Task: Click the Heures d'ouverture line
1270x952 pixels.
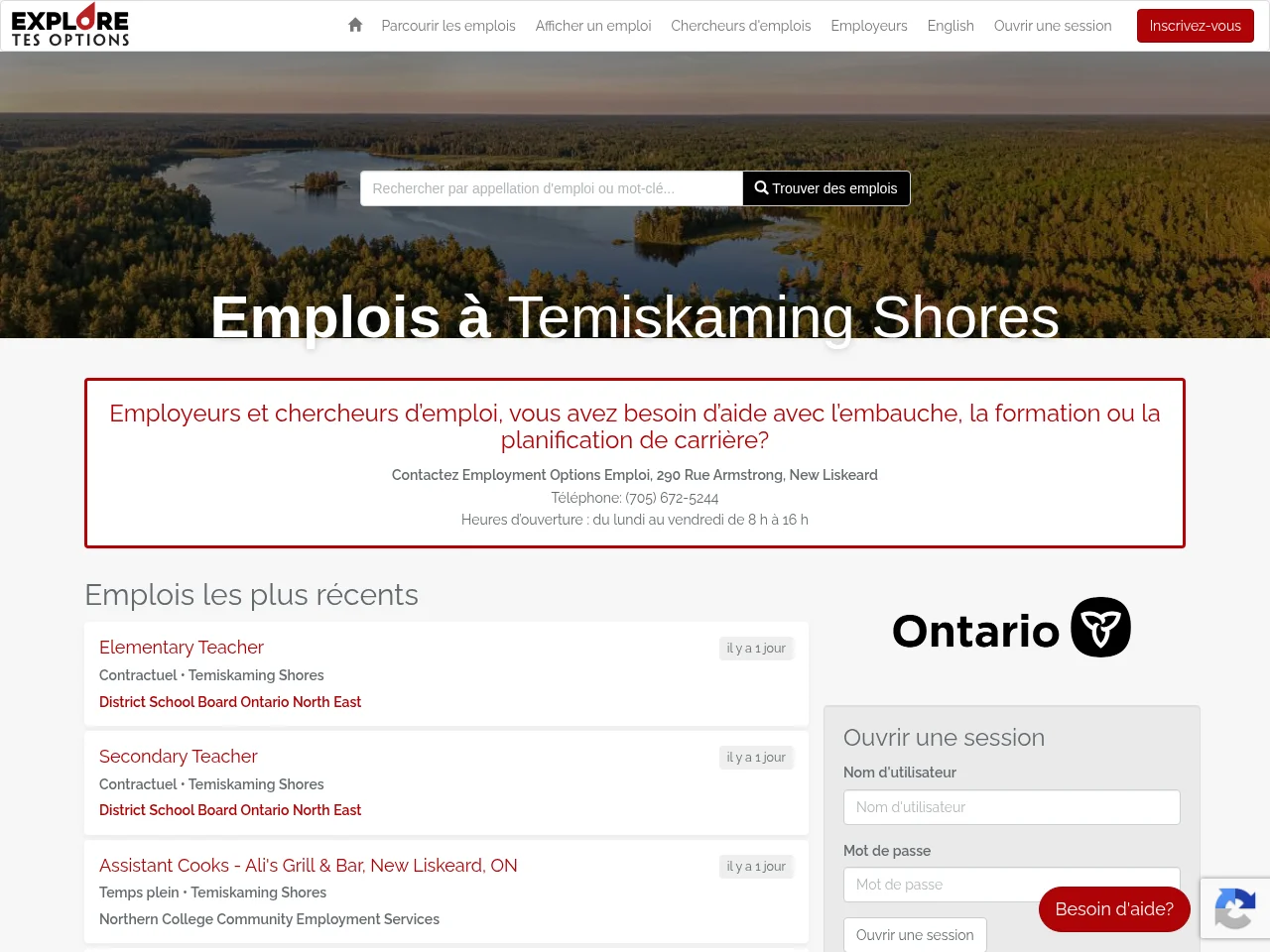Action: 635,520
